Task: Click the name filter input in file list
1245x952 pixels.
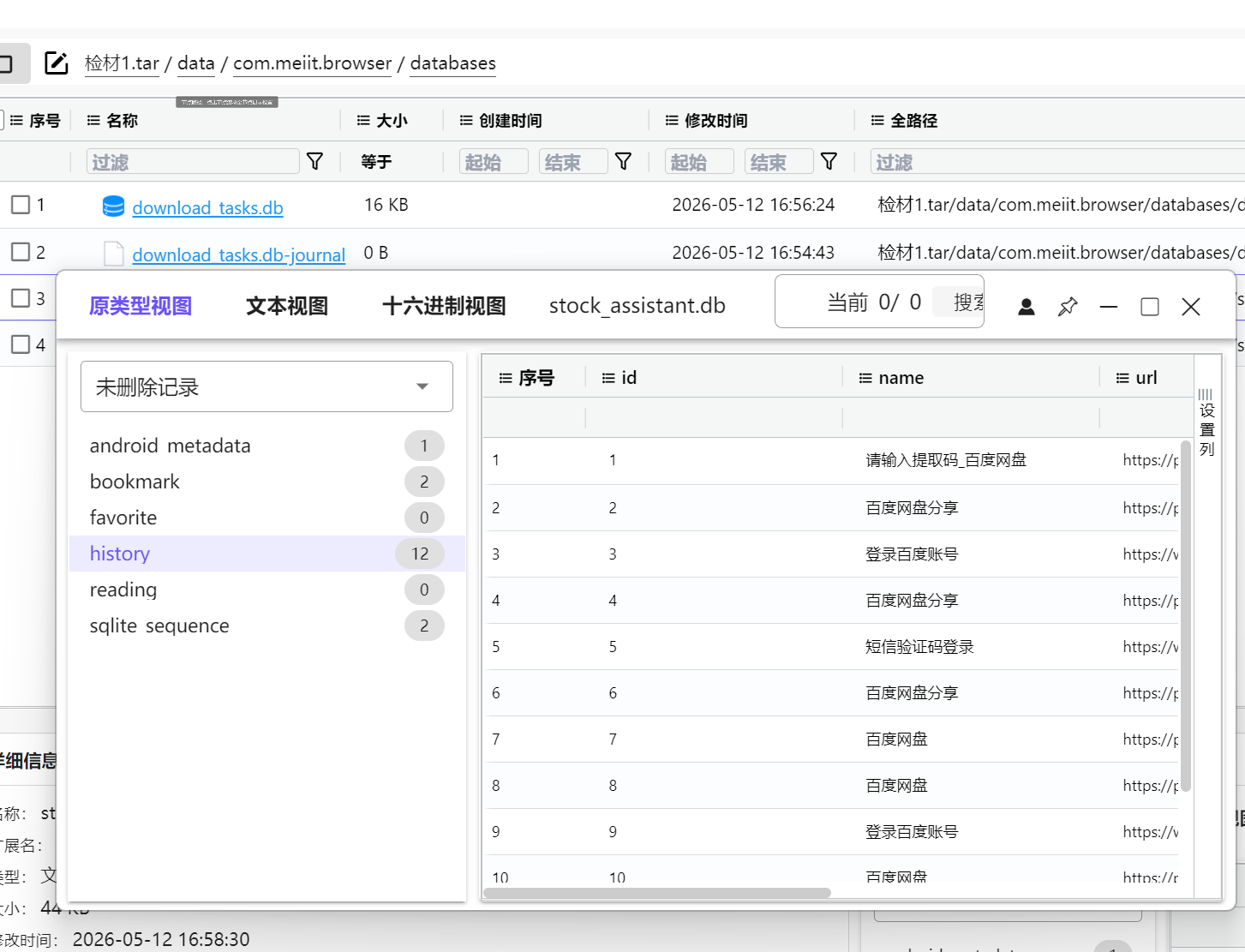Action: [193, 162]
